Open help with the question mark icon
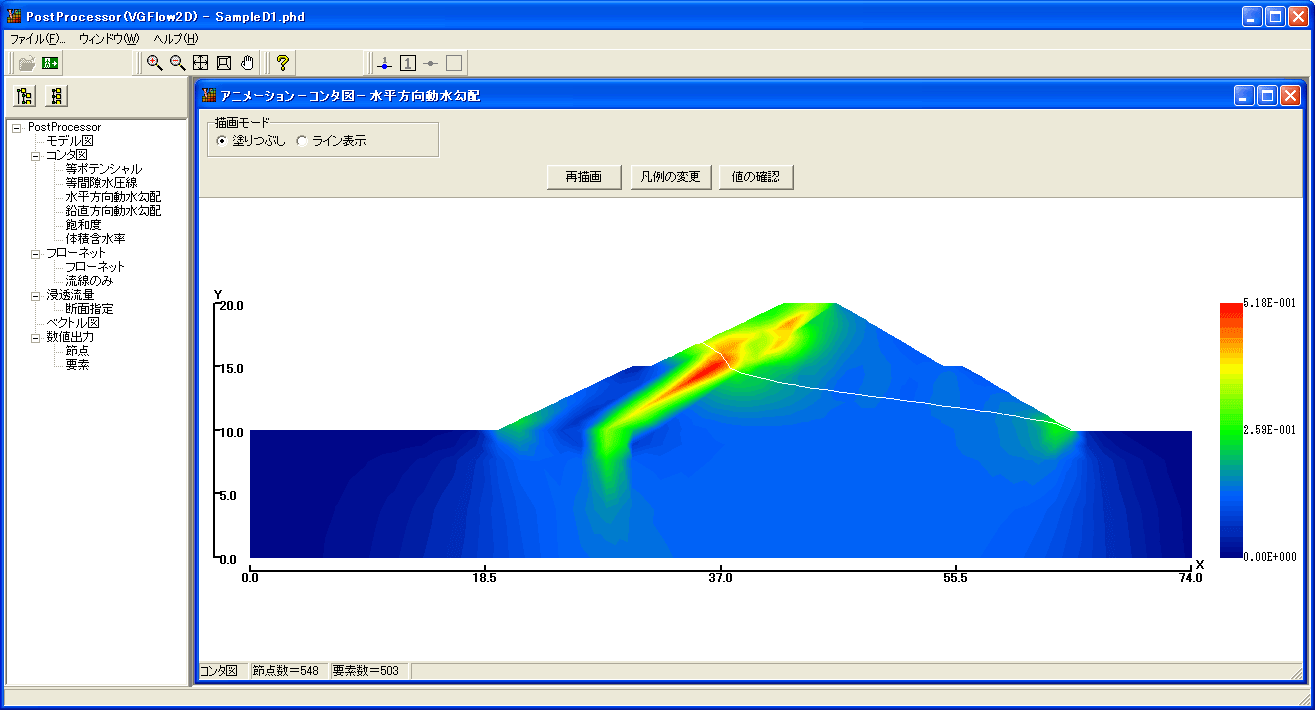 (283, 63)
